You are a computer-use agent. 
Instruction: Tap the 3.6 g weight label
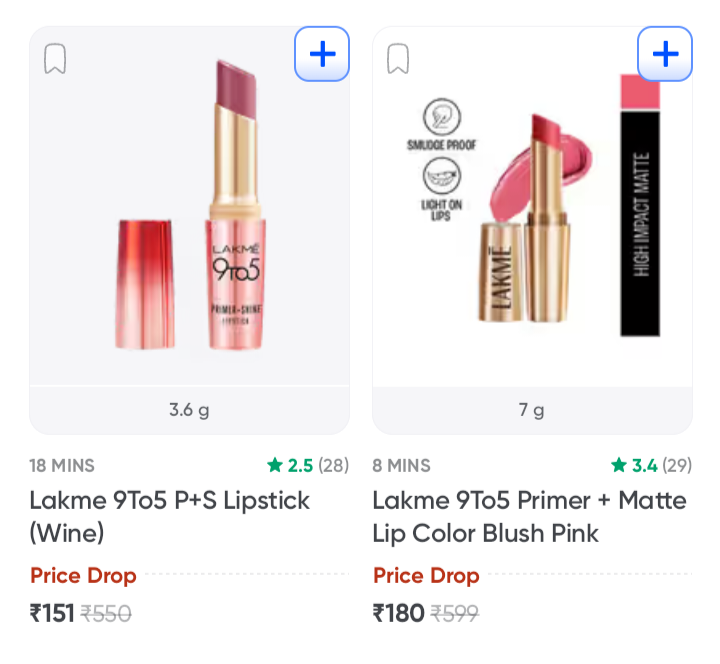click(189, 410)
